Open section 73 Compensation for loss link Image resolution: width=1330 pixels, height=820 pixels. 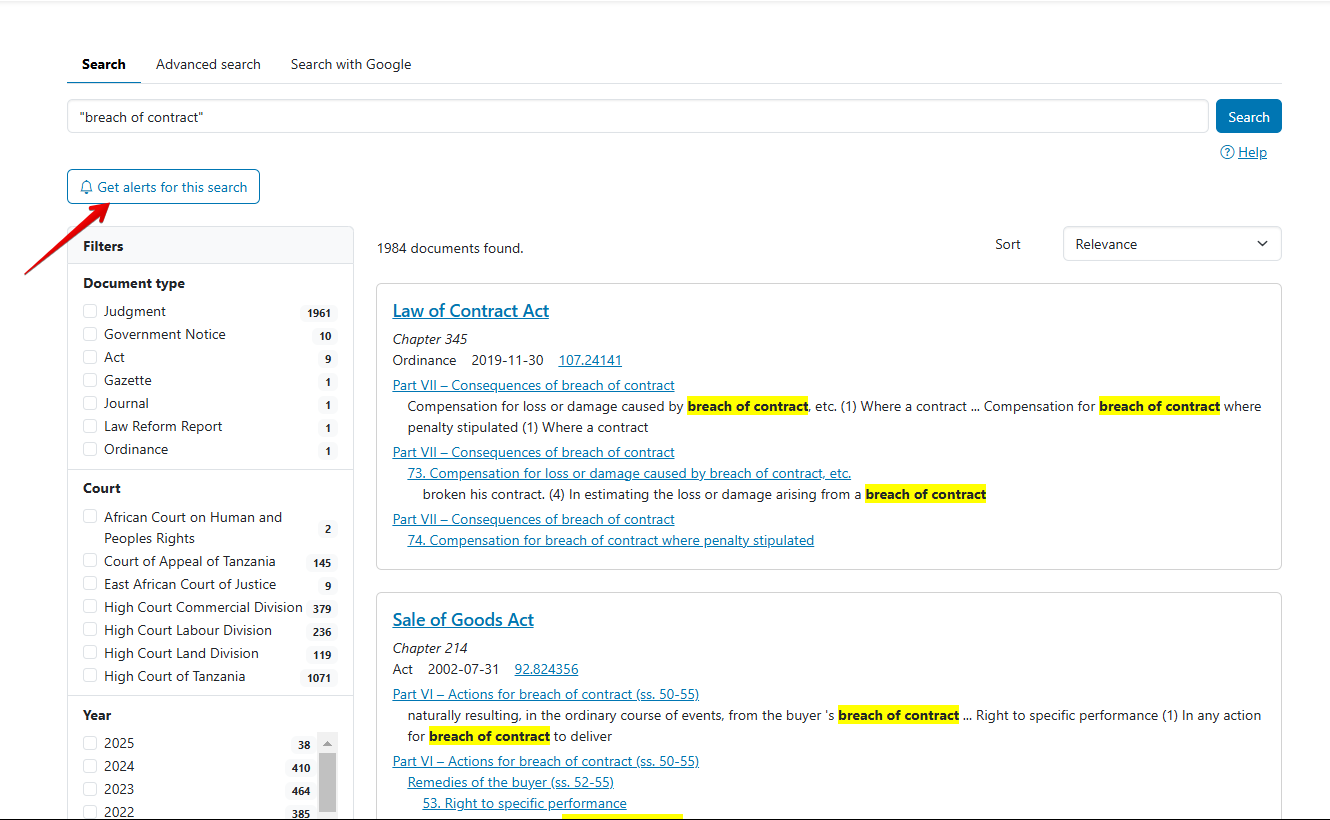(x=629, y=473)
